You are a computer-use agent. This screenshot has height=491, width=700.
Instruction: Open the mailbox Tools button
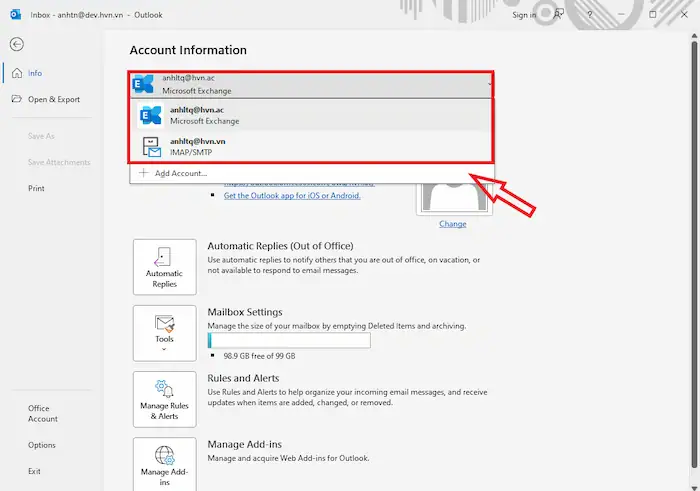tap(165, 333)
